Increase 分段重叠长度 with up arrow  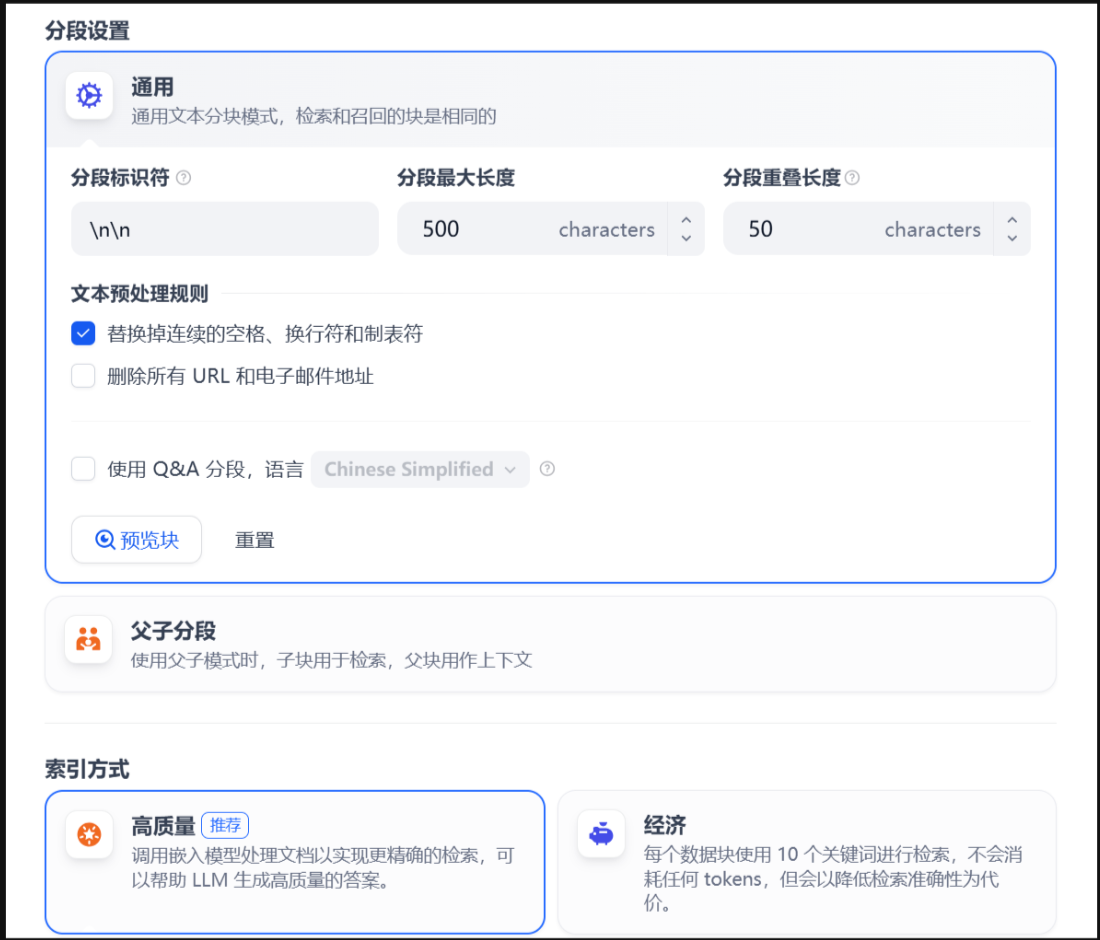point(1012,220)
